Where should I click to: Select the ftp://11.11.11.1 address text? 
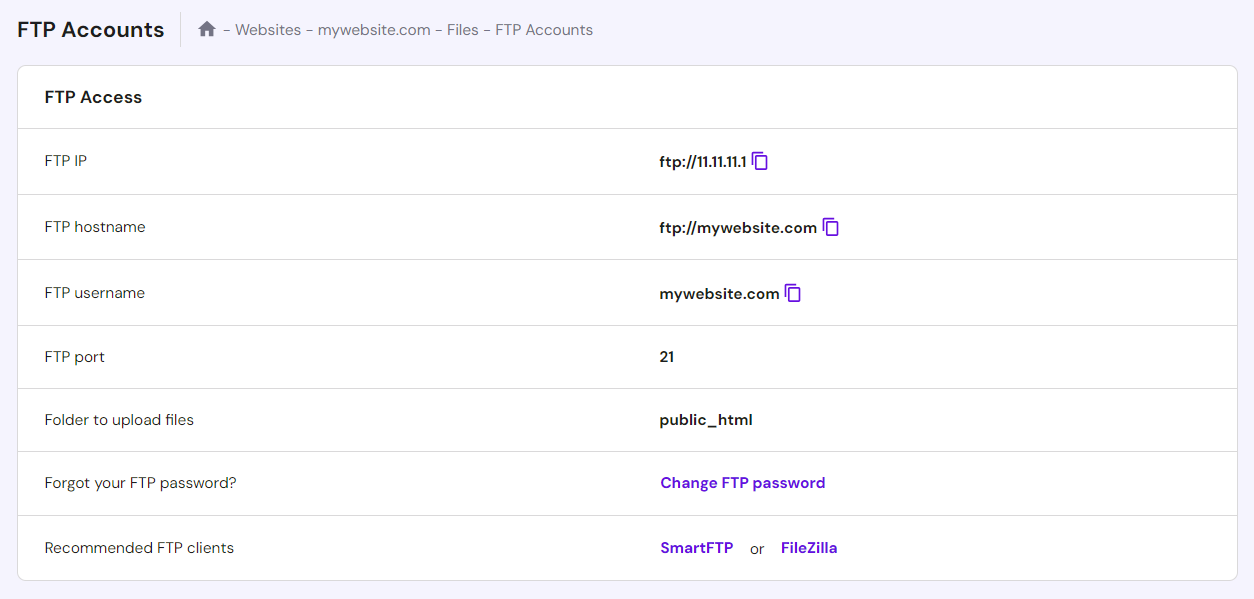(x=702, y=162)
